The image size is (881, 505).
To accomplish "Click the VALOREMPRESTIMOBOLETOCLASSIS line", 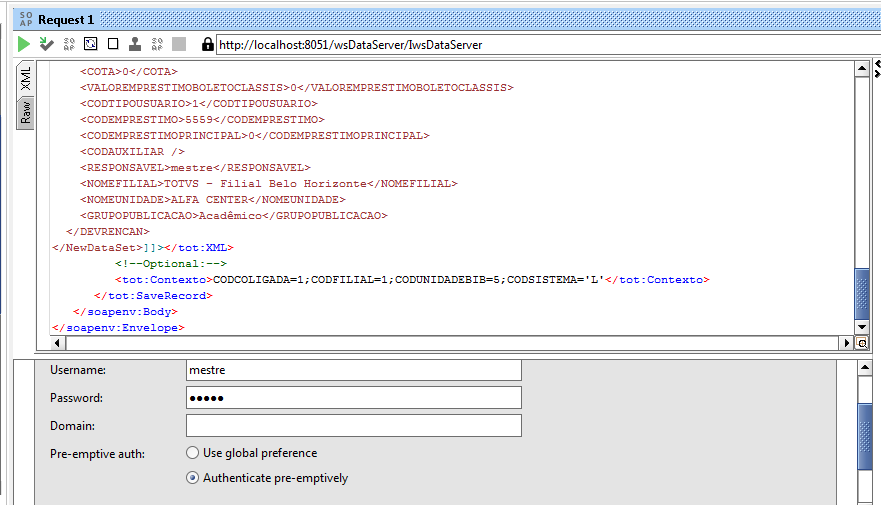I will [x=297, y=88].
